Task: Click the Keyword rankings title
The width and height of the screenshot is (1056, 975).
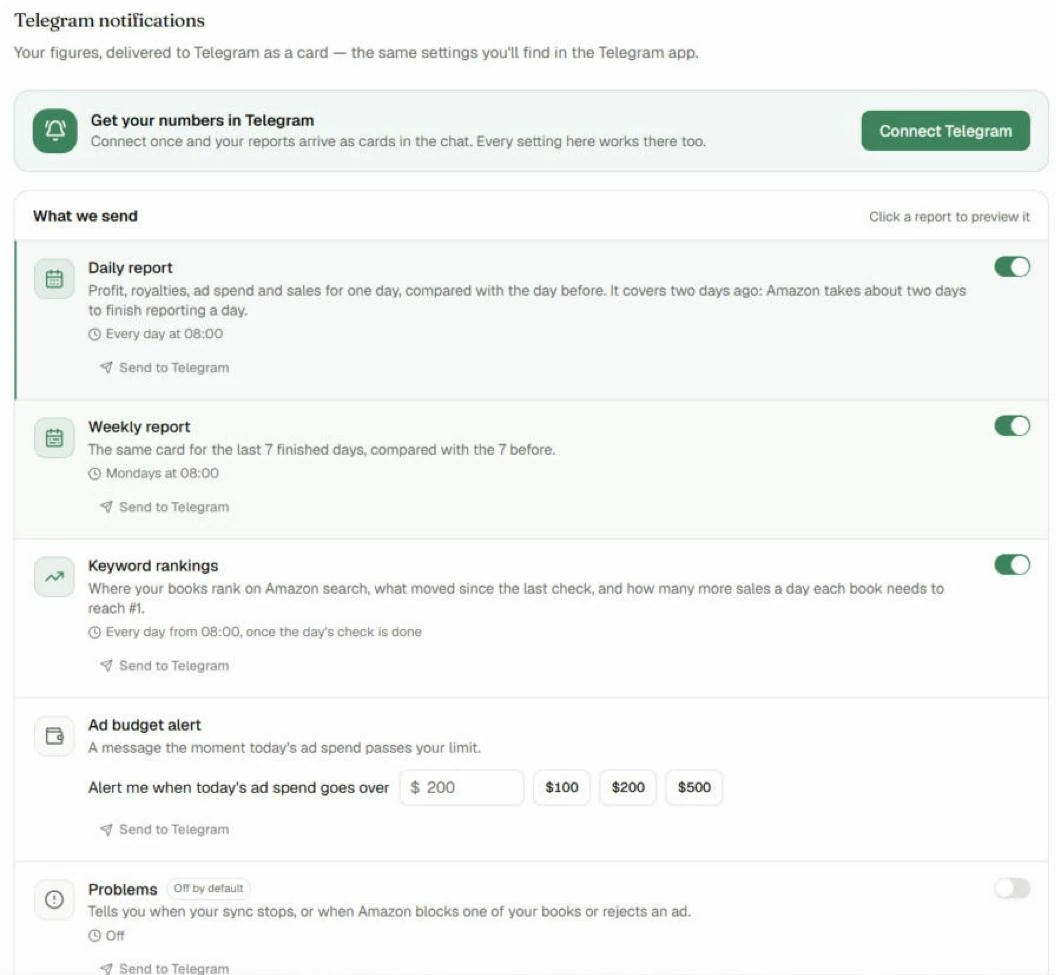Action: (153, 566)
